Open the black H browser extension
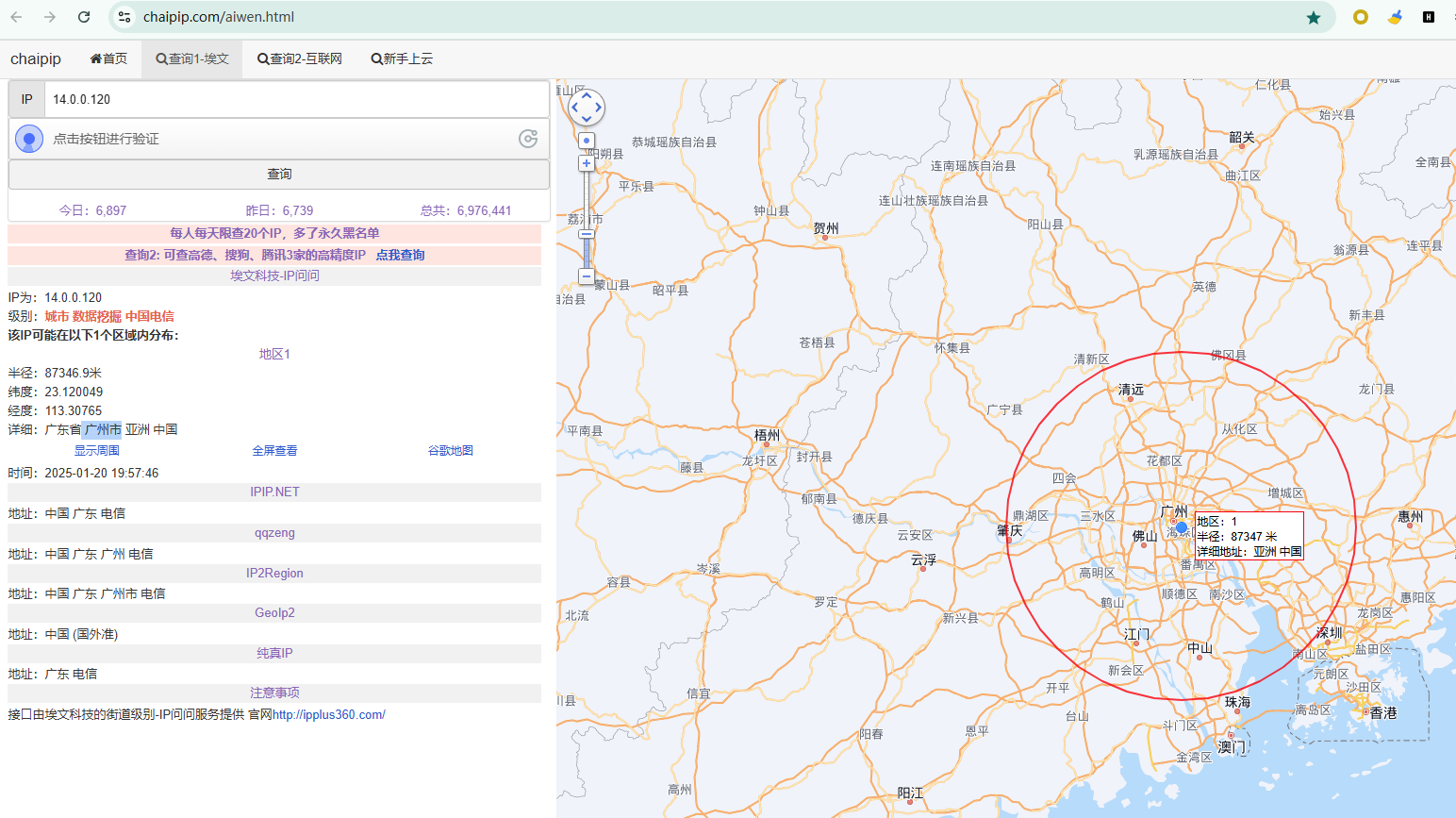Screen dimensions: 1456x818 coord(1429,17)
